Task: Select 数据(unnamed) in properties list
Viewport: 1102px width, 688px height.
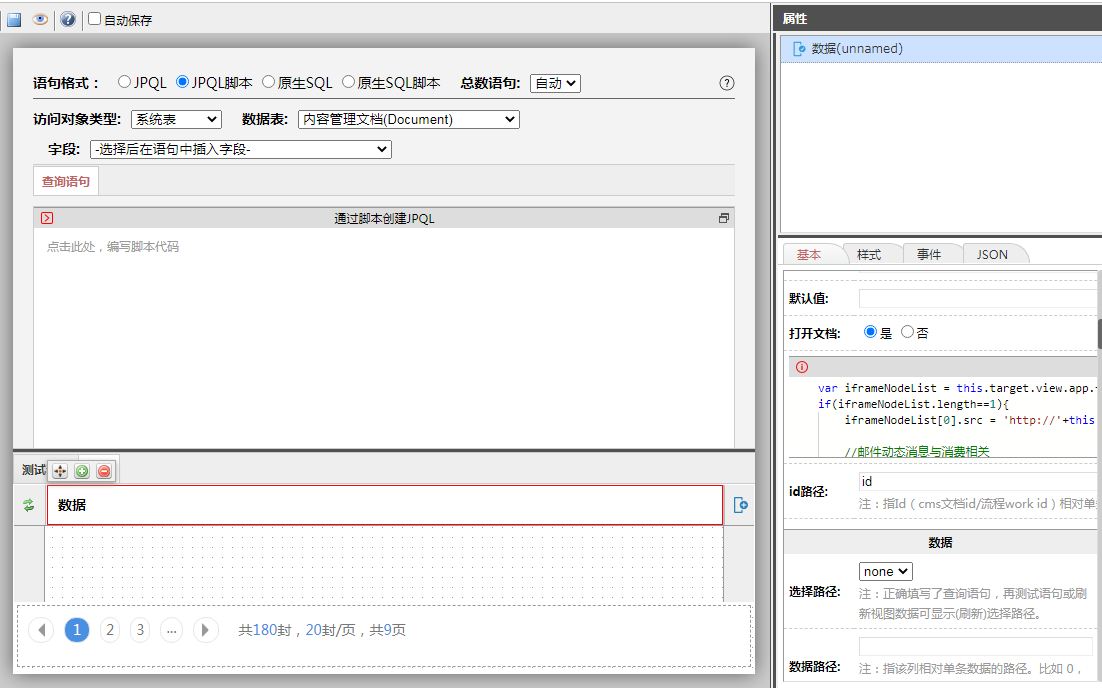Action: (940, 48)
